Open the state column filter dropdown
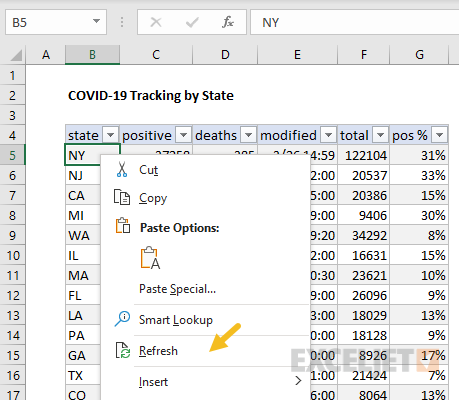This screenshot has height=400, width=459. point(110,135)
